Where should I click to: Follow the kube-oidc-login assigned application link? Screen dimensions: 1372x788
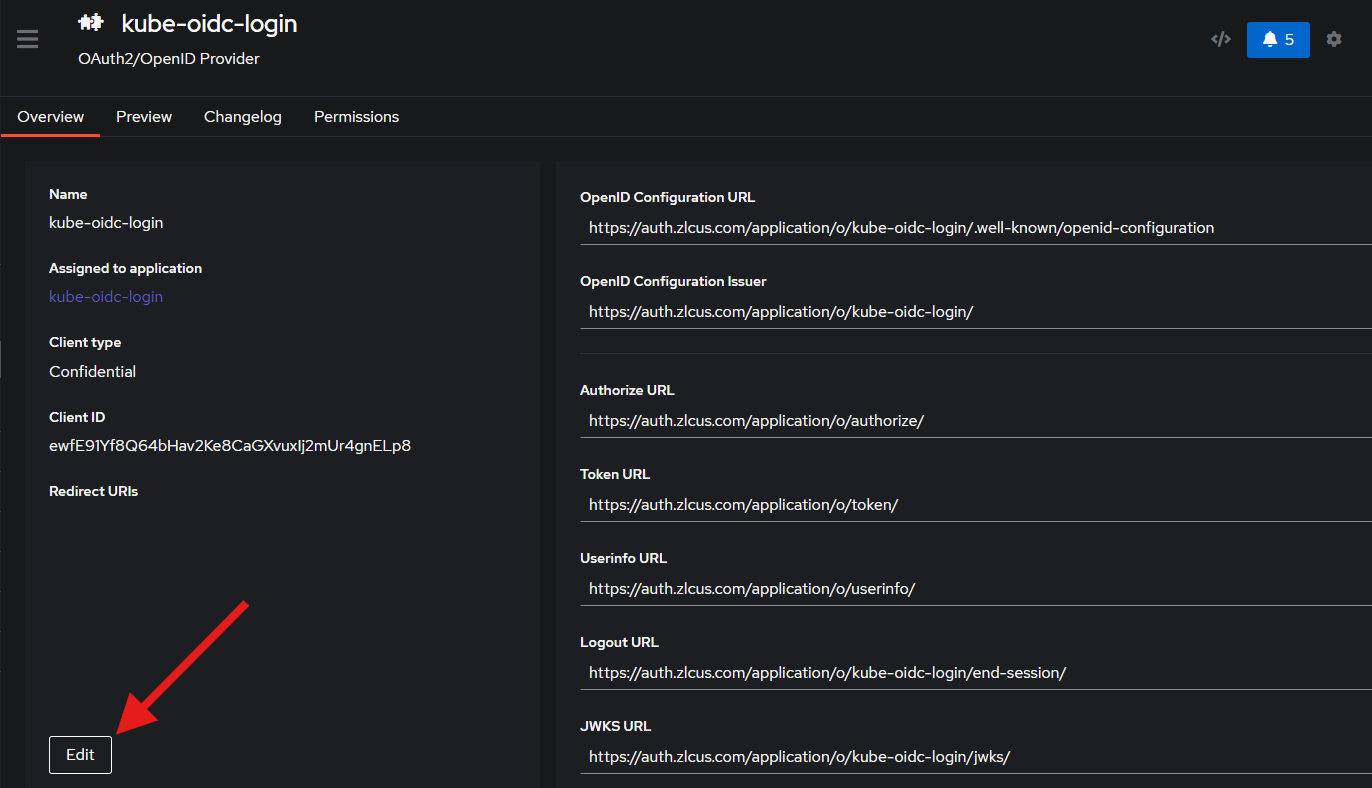tap(106, 297)
